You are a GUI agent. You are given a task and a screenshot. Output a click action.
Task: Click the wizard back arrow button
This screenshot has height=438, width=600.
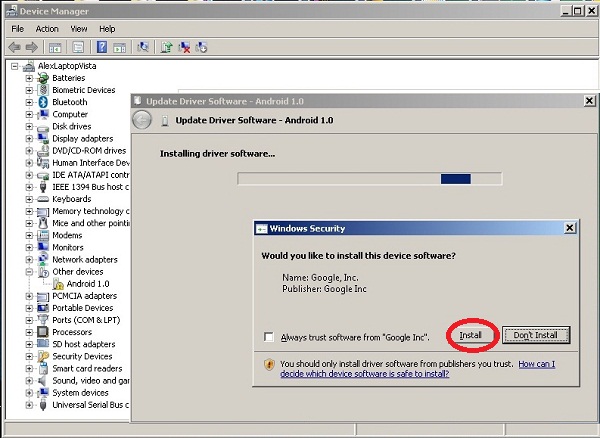click(x=142, y=120)
